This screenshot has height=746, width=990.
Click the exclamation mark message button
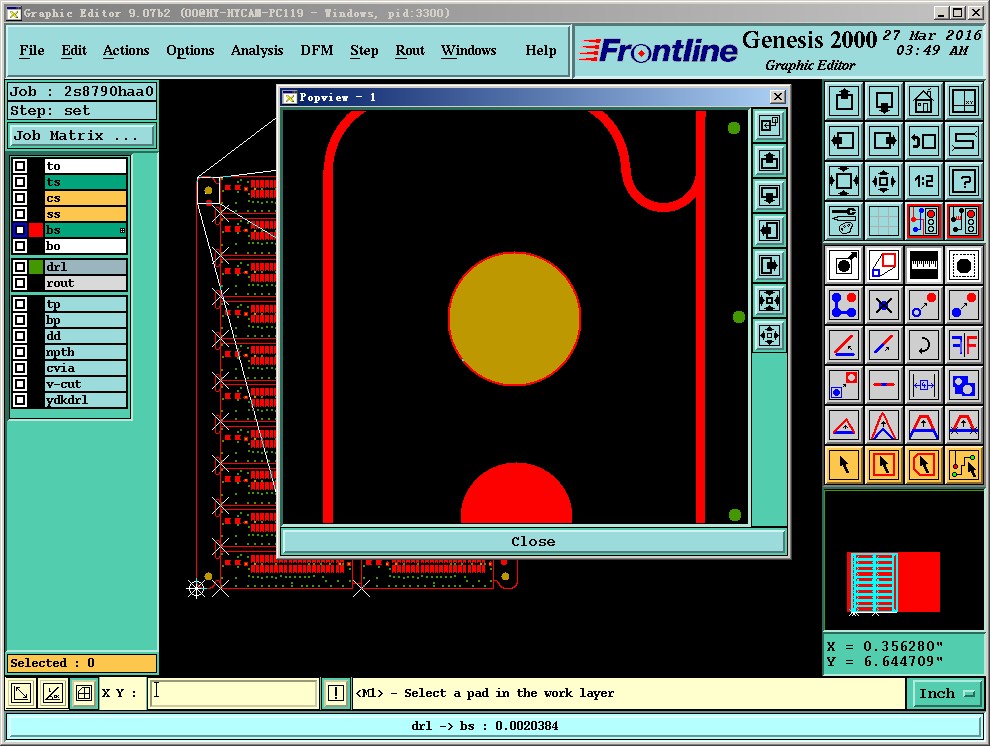(x=336, y=693)
